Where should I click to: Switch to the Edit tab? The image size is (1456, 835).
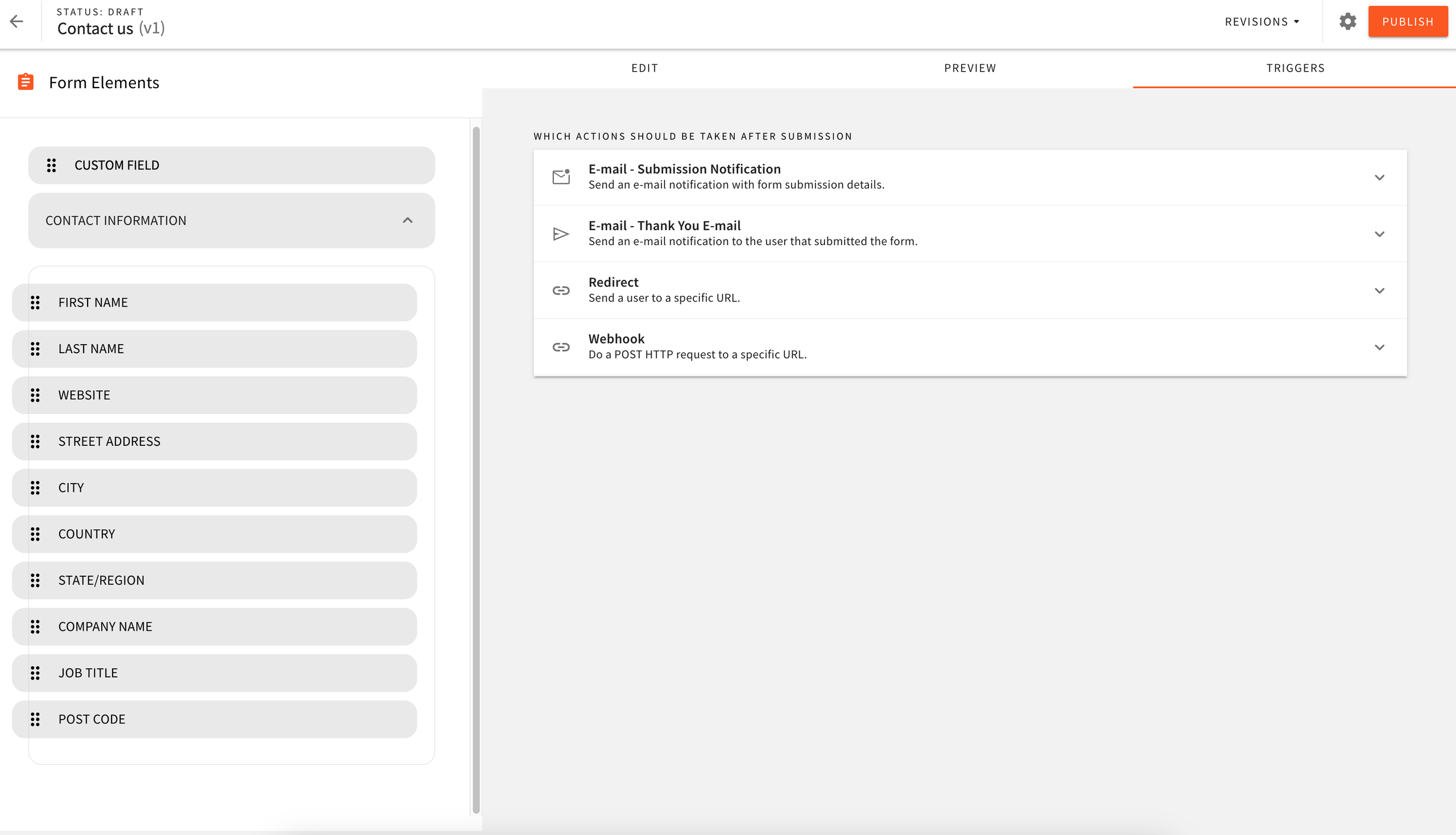click(644, 68)
